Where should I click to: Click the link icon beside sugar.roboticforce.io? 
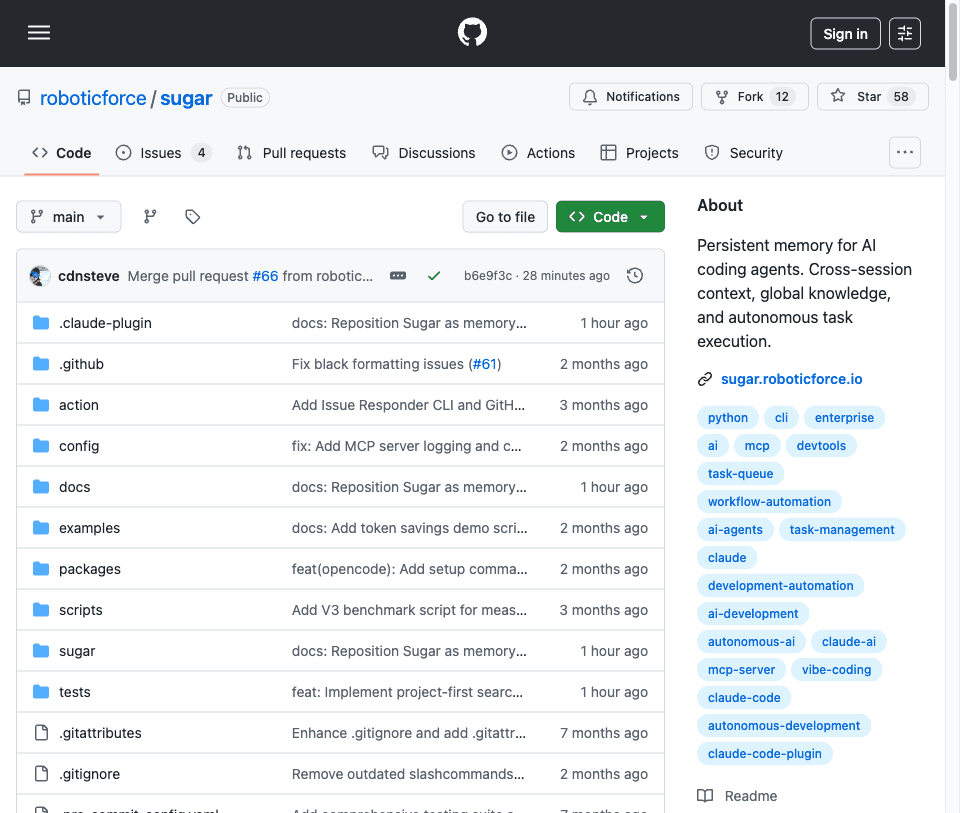click(705, 380)
